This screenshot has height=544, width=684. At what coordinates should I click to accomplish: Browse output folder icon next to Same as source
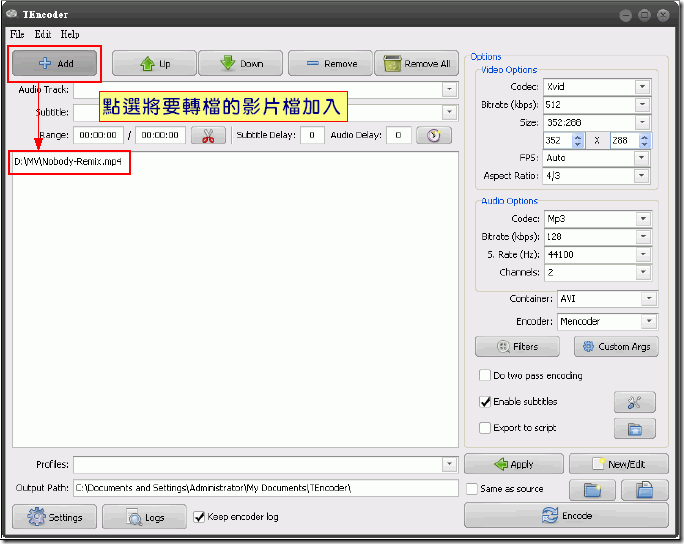[592, 489]
